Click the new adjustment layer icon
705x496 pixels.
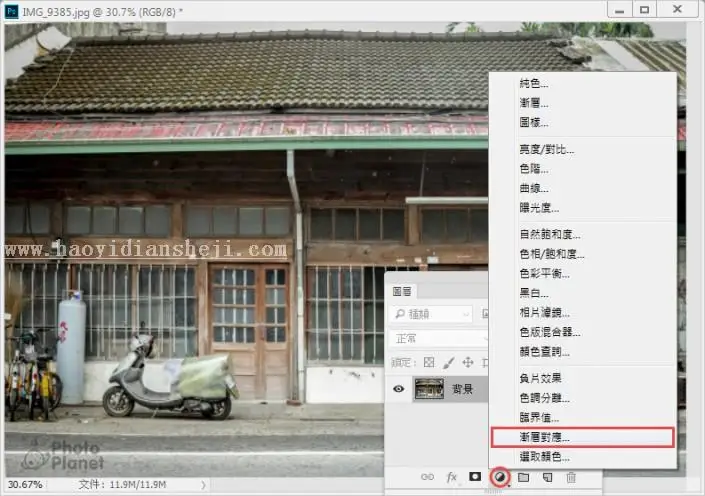click(x=500, y=477)
